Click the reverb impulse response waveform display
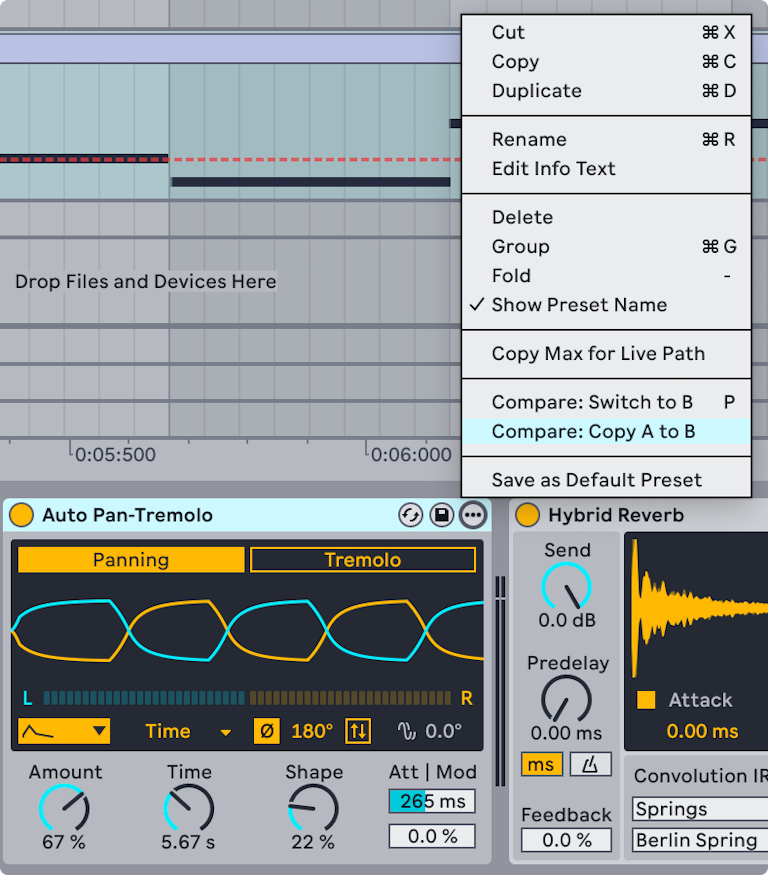Image resolution: width=768 pixels, height=875 pixels. coord(700,608)
